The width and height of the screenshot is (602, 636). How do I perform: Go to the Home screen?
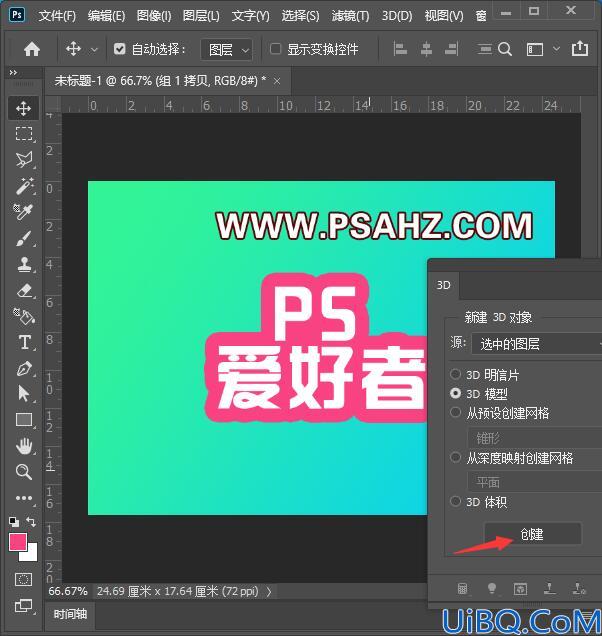pyautogui.click(x=32, y=49)
